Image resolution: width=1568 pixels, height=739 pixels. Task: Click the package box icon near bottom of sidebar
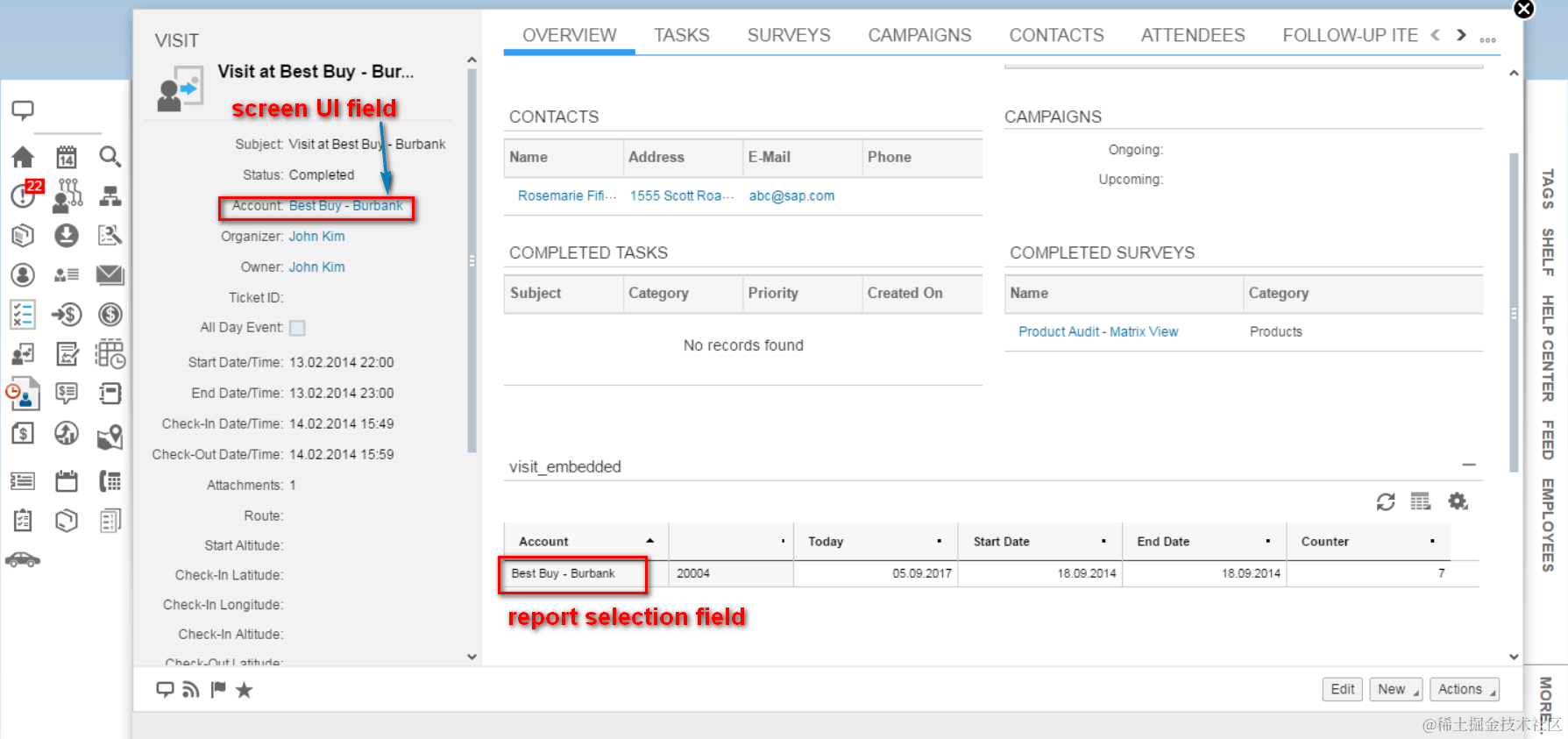click(x=67, y=521)
